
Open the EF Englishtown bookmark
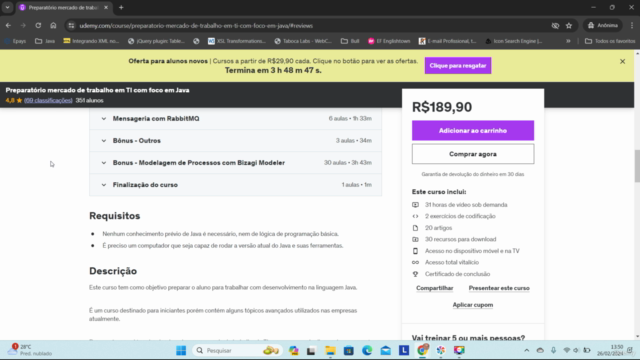(389, 41)
